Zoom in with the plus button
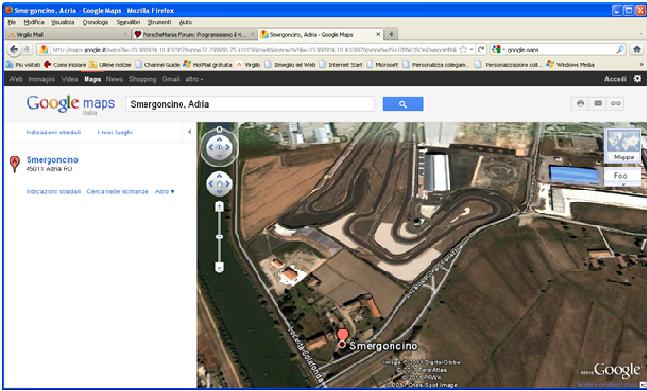Viewport: 647px width, 391px height. (x=220, y=207)
